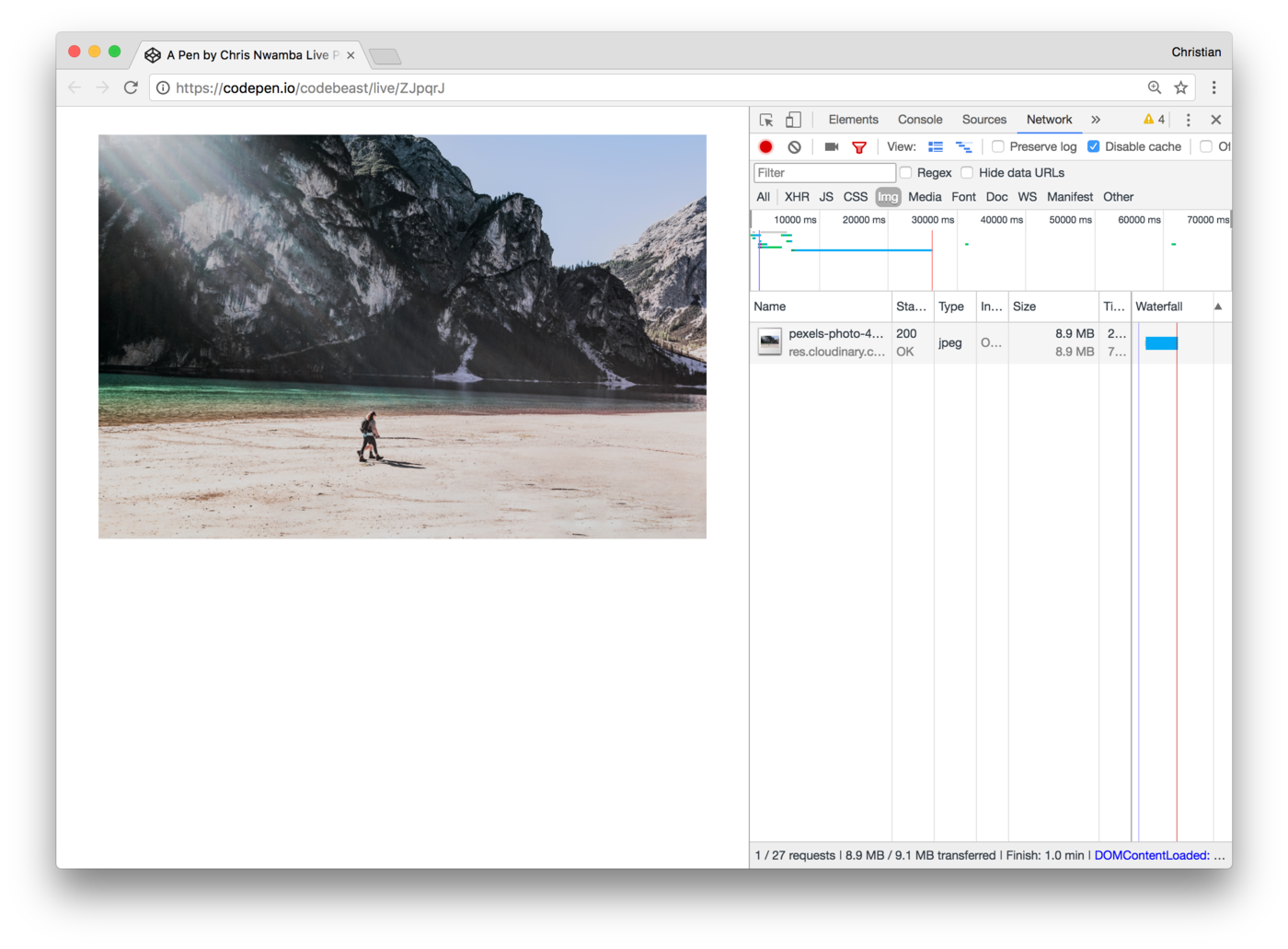Image resolution: width=1288 pixels, height=949 pixels.
Task: Switch to Sources tab
Action: [984, 120]
